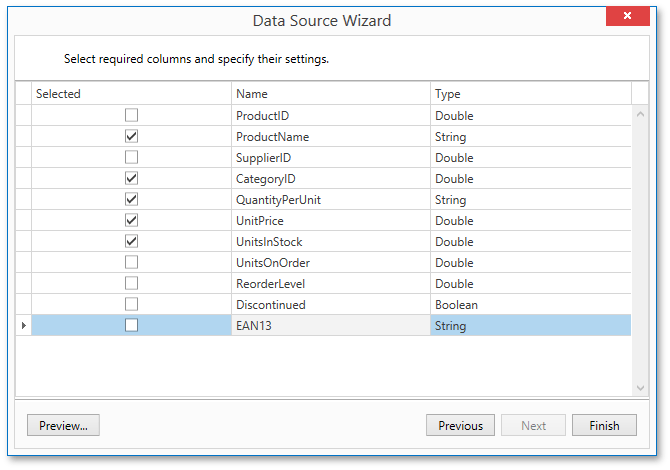This screenshot has height=470, width=670.
Task: Click the Boolean type cell for Discontinued
Action: (x=531, y=304)
